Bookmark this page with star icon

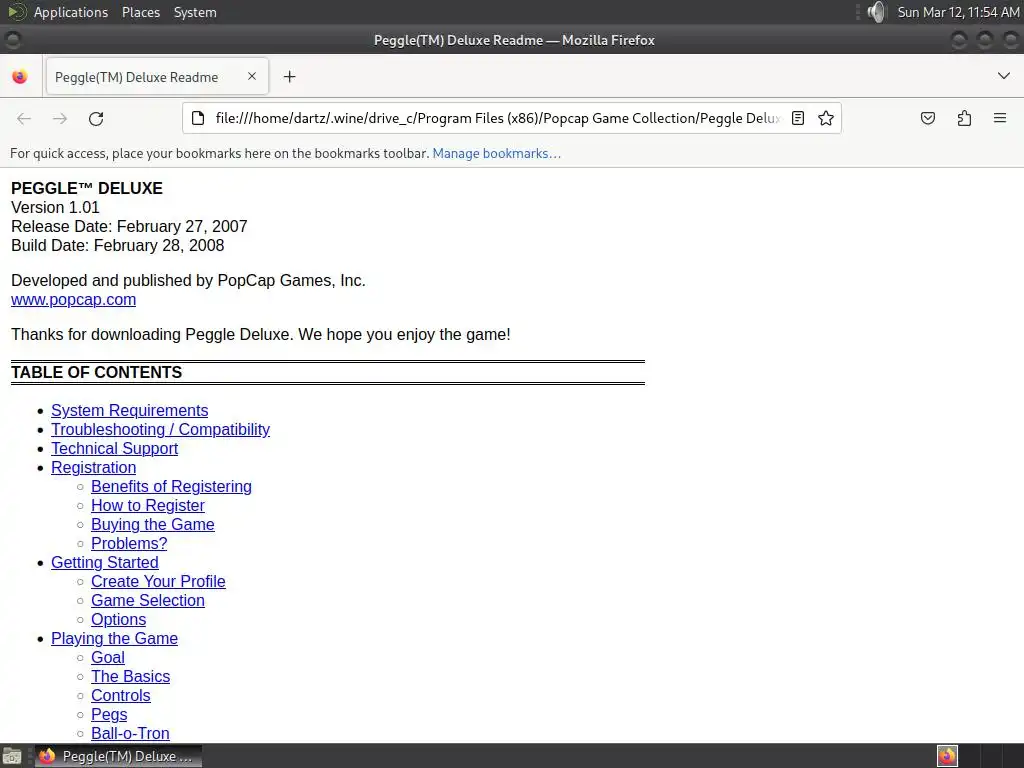[x=825, y=118]
